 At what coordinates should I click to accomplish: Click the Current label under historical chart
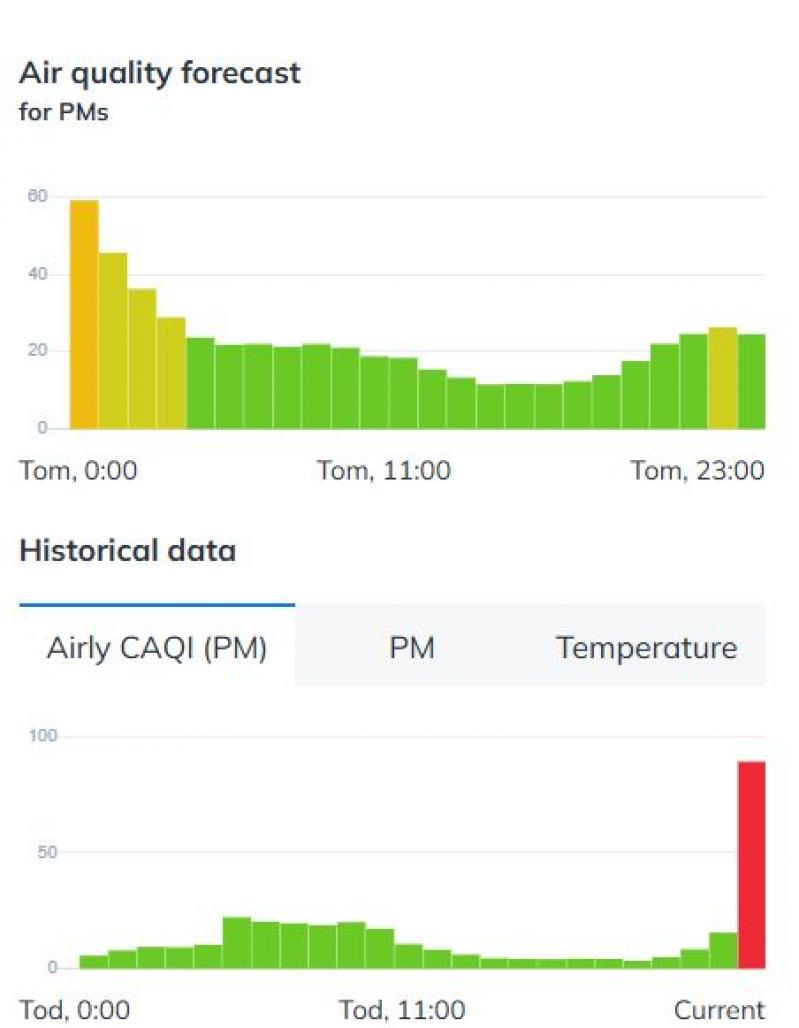click(x=719, y=1010)
